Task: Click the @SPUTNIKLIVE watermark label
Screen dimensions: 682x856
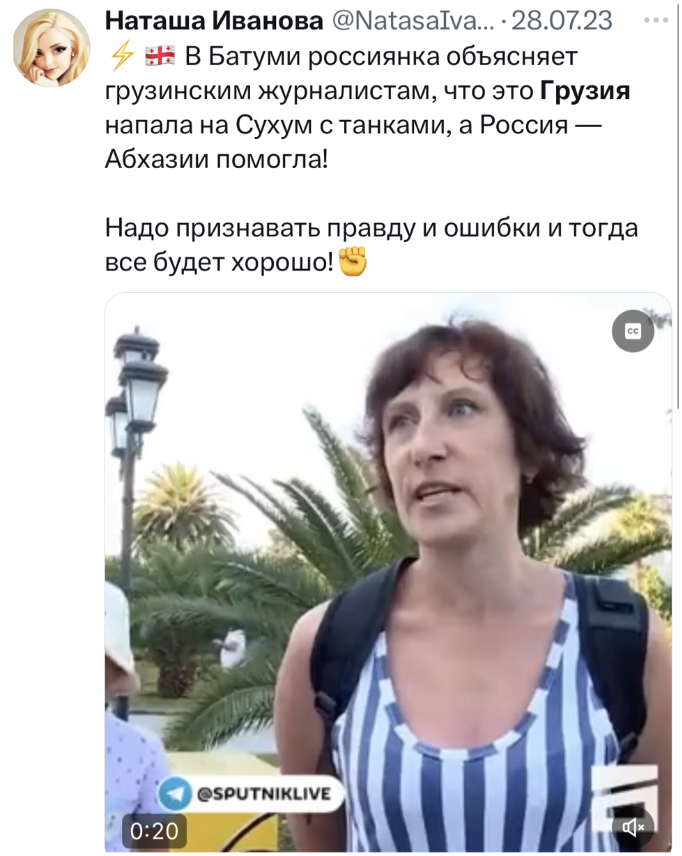Action: (x=264, y=793)
